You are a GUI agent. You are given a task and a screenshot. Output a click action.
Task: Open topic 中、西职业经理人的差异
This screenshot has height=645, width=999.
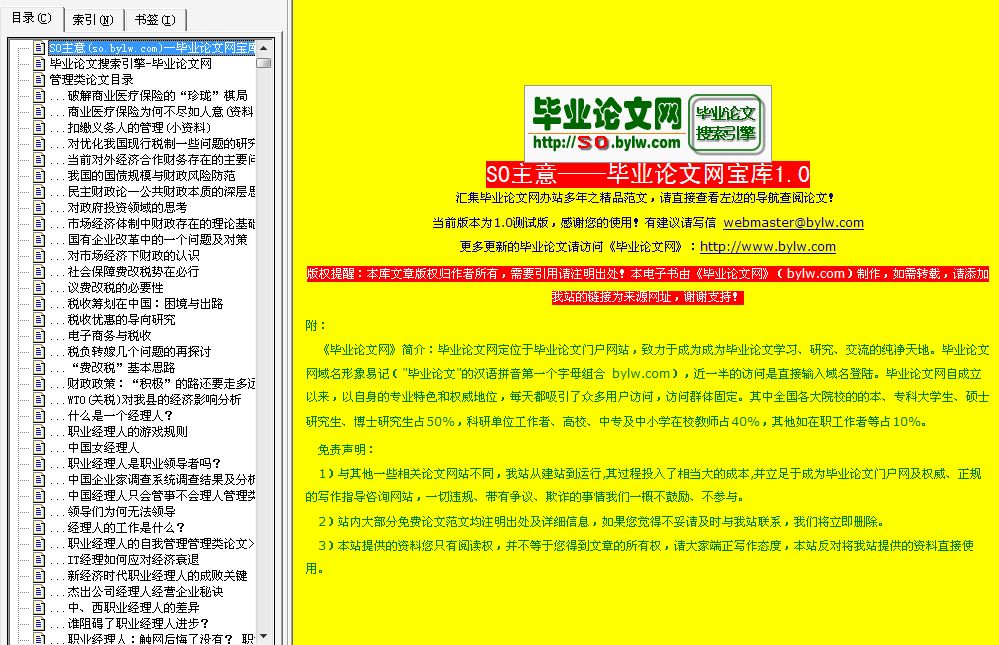[x=125, y=607]
